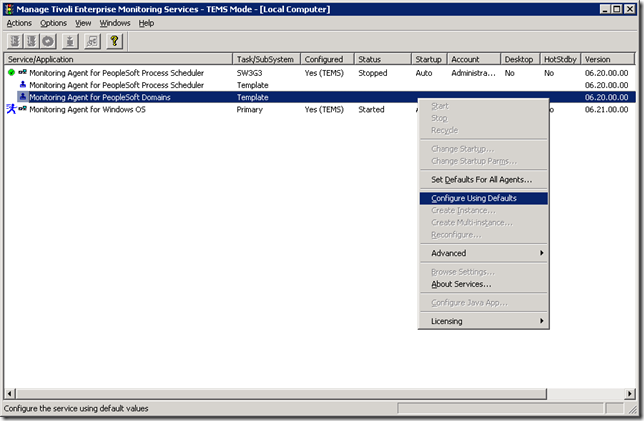Click the Administra… account cell

pyautogui.click(x=474, y=73)
